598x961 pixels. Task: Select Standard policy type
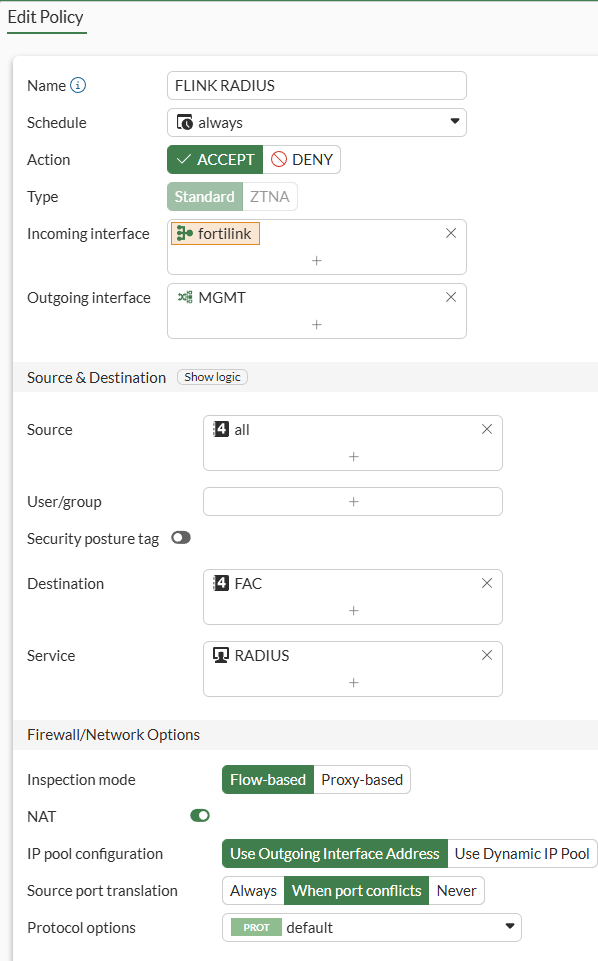pyautogui.click(x=205, y=196)
